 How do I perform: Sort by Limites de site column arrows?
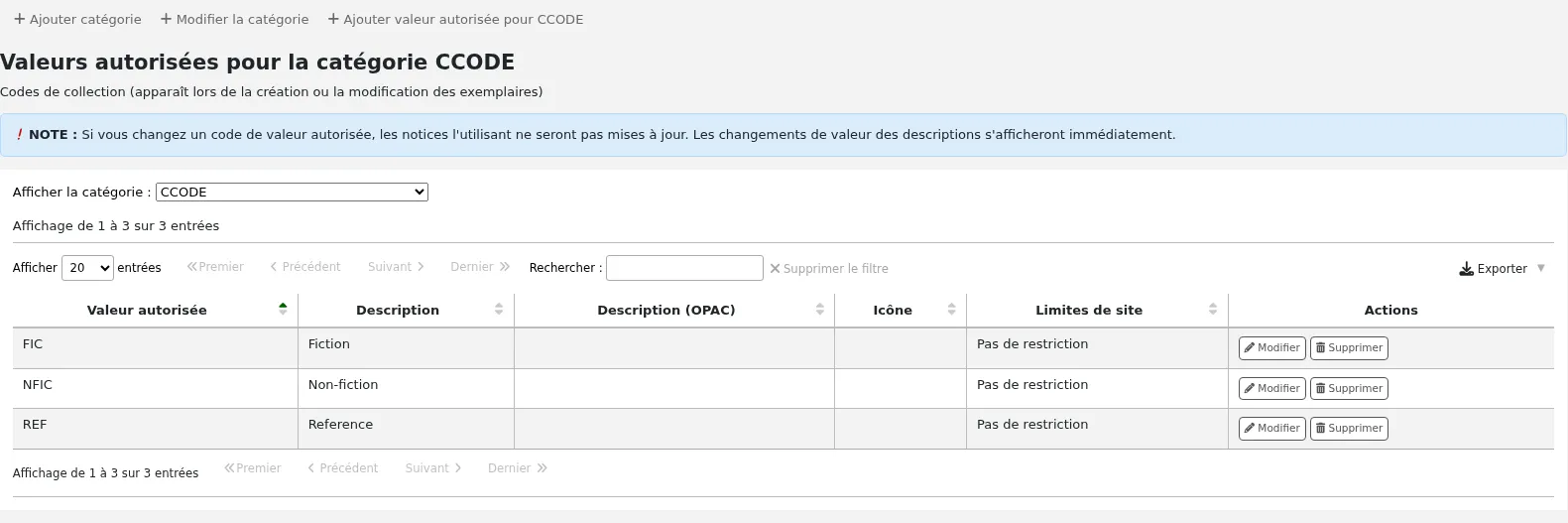tap(1213, 310)
